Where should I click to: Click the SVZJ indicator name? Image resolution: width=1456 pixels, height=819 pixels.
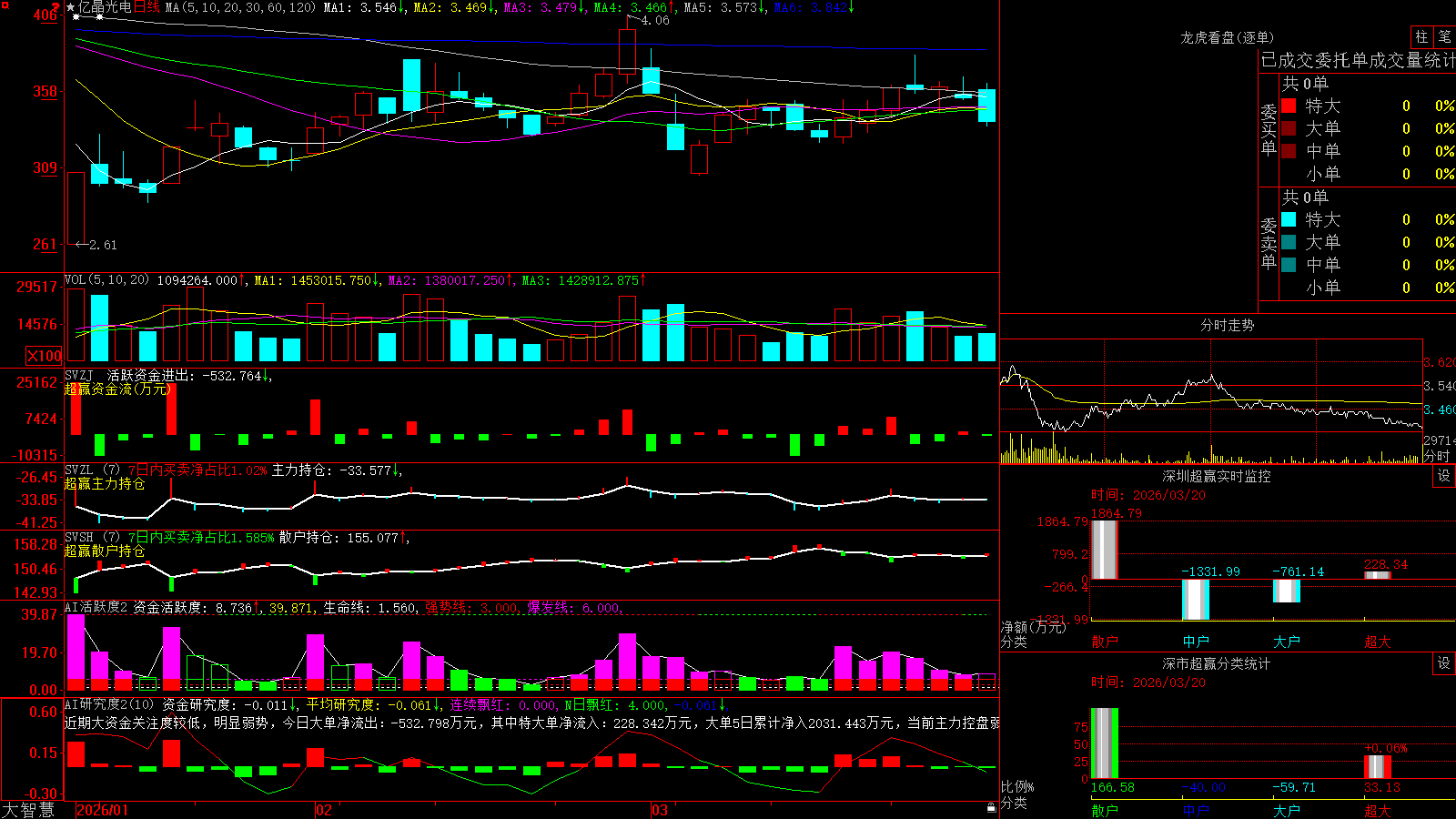click(79, 375)
